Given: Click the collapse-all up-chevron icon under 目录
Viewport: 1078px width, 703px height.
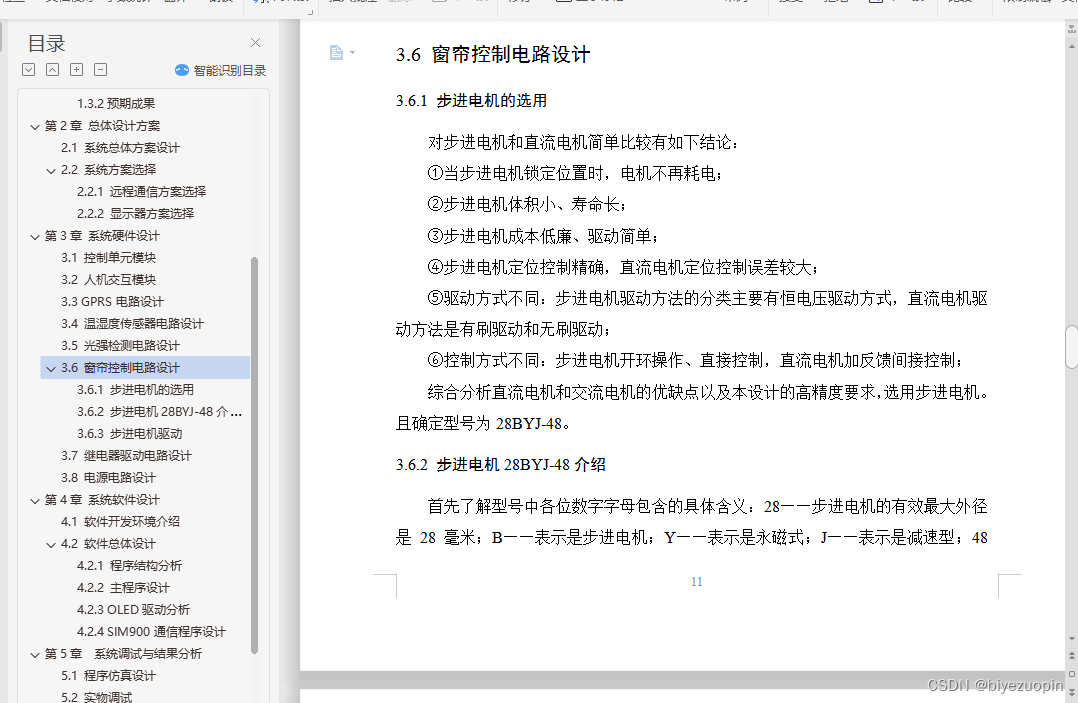Looking at the screenshot, I should tap(52, 69).
